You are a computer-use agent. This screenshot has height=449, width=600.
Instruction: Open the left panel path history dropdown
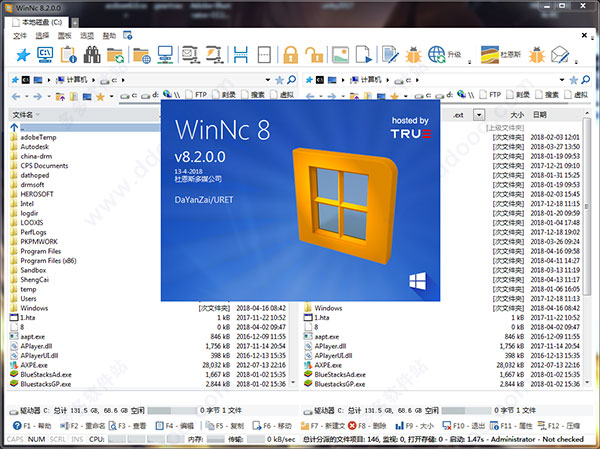click(x=268, y=80)
